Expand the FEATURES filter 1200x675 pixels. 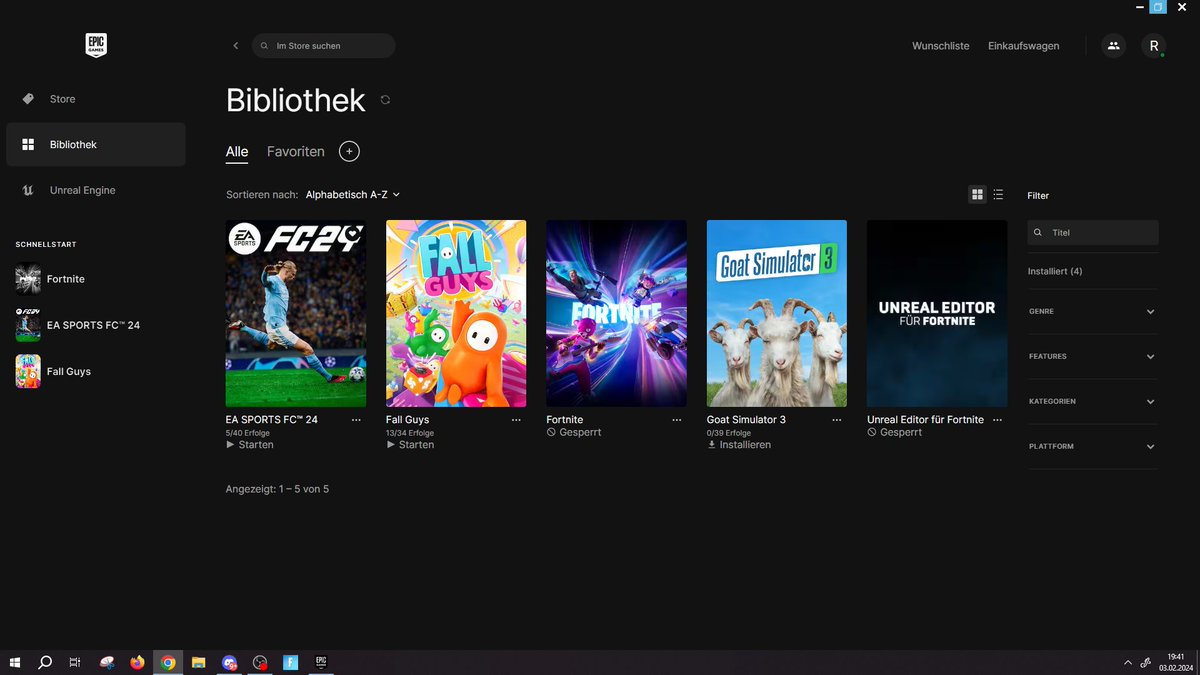point(1092,357)
